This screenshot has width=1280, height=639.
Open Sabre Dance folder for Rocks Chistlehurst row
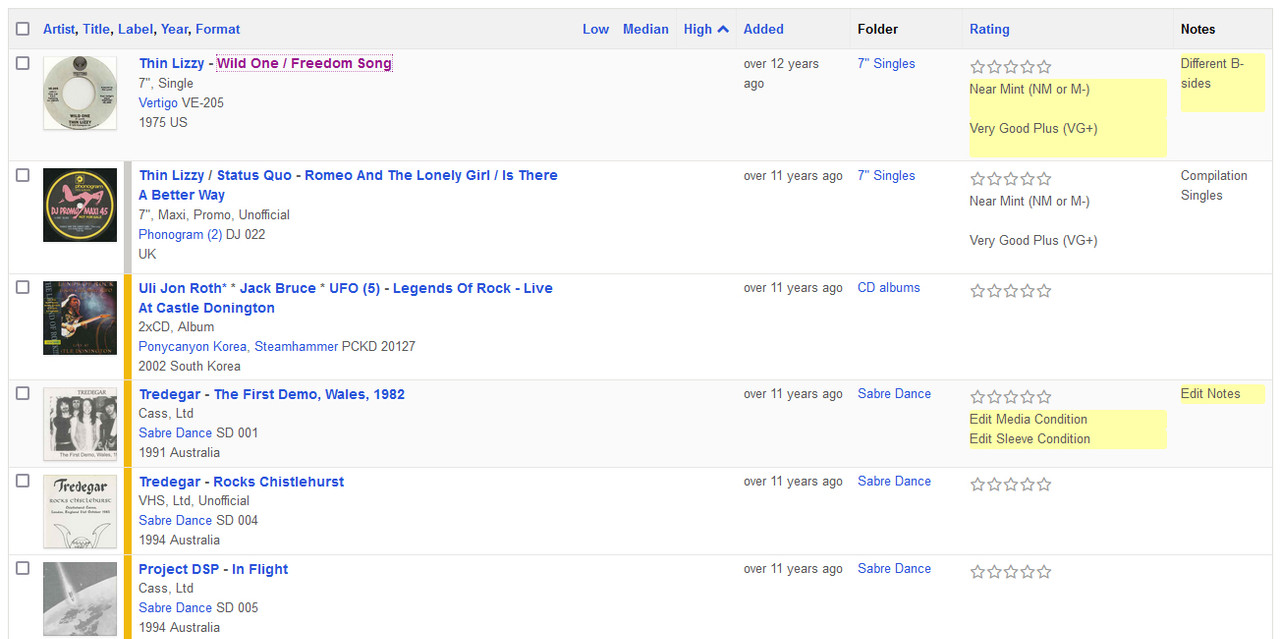(894, 481)
